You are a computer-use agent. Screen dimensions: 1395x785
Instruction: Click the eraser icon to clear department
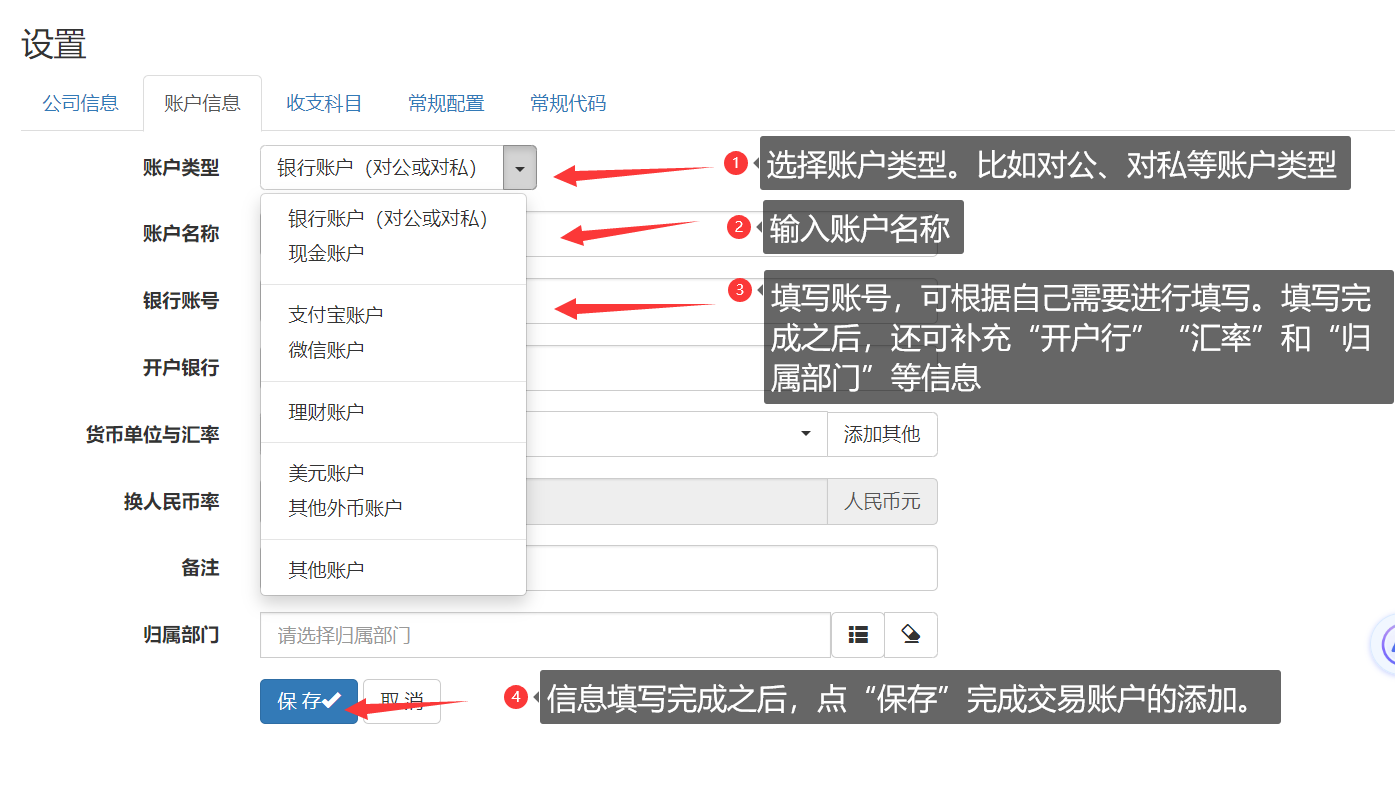(x=910, y=635)
